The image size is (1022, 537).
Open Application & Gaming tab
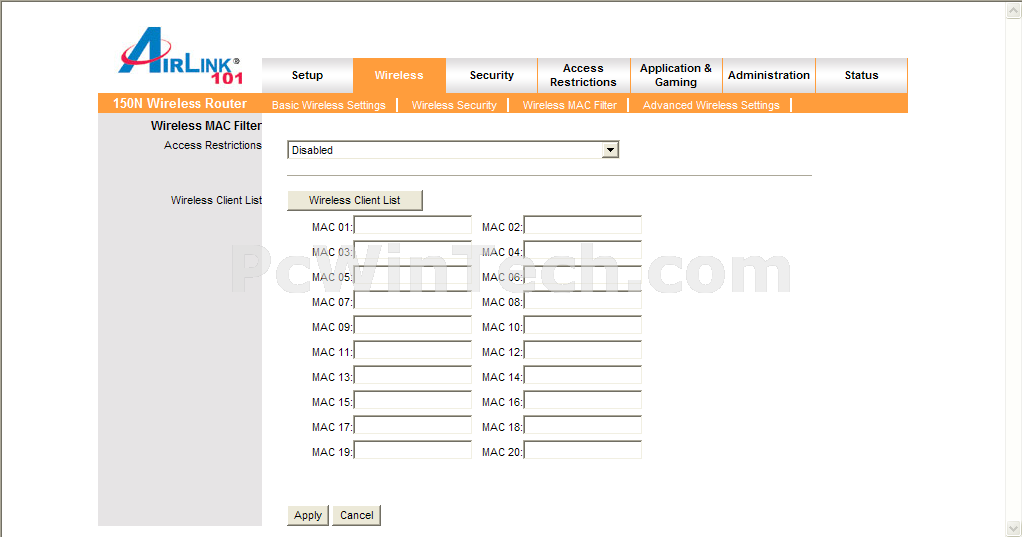(676, 76)
